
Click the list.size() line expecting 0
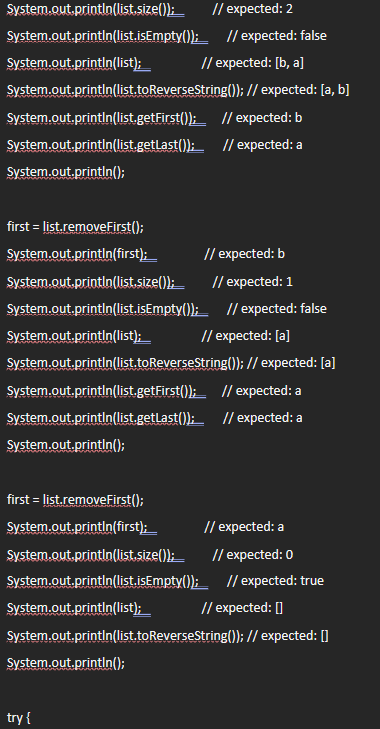[150, 554]
